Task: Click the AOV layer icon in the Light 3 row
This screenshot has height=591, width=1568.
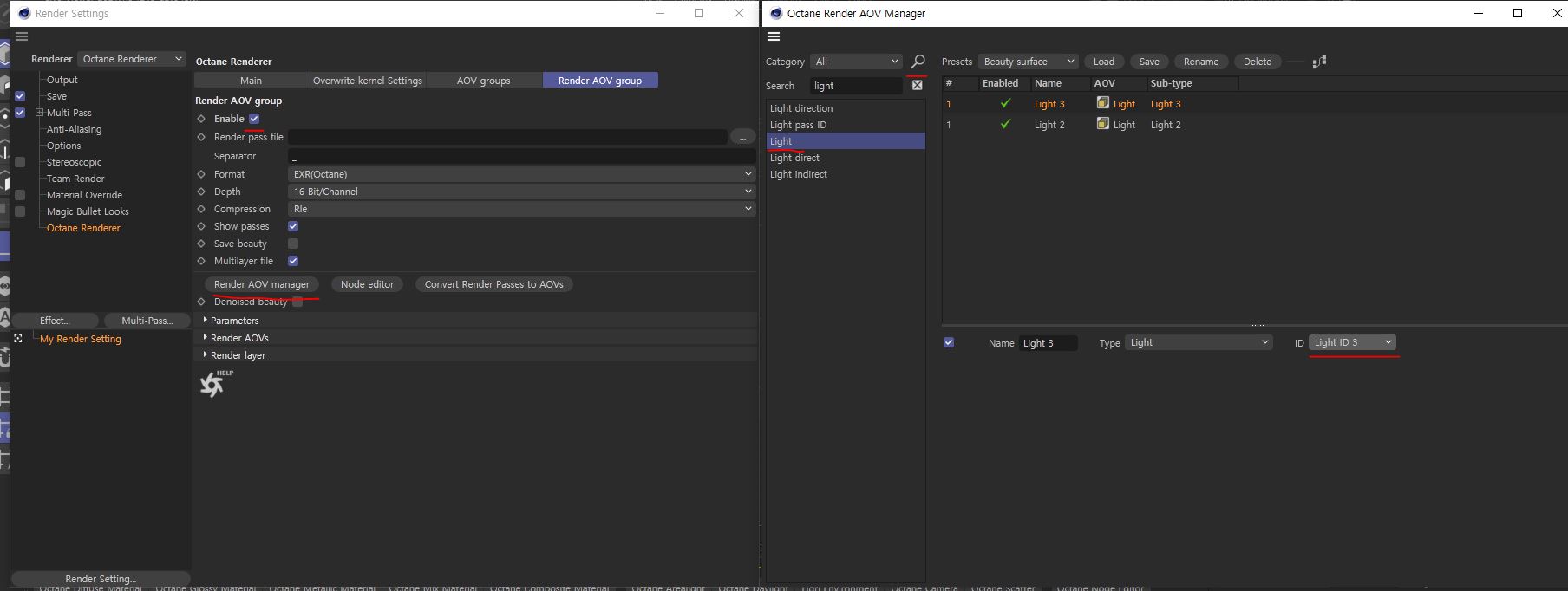Action: tap(1103, 103)
